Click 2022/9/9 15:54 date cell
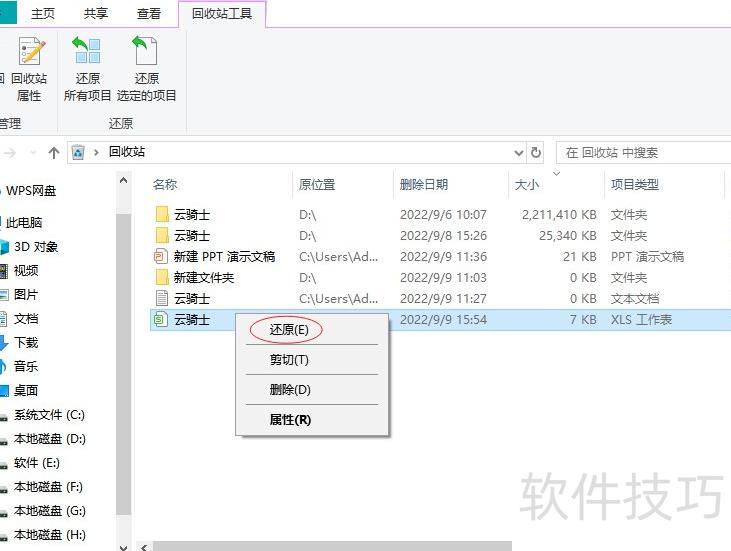 pos(443,319)
